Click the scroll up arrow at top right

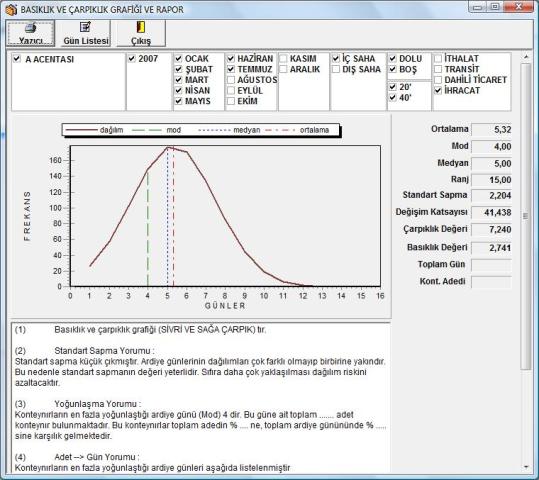coord(526,57)
